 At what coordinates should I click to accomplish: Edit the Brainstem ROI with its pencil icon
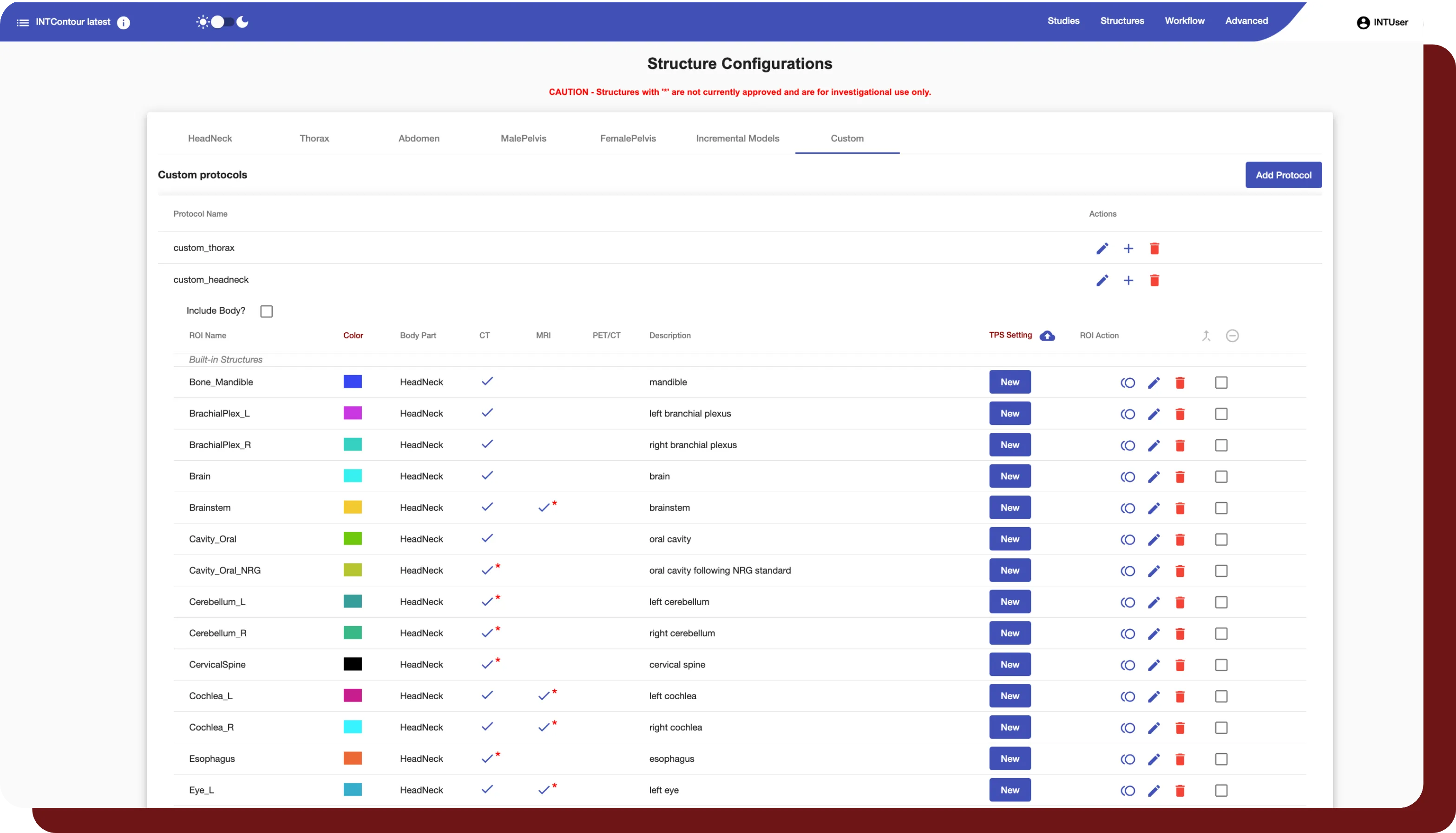coord(1154,508)
